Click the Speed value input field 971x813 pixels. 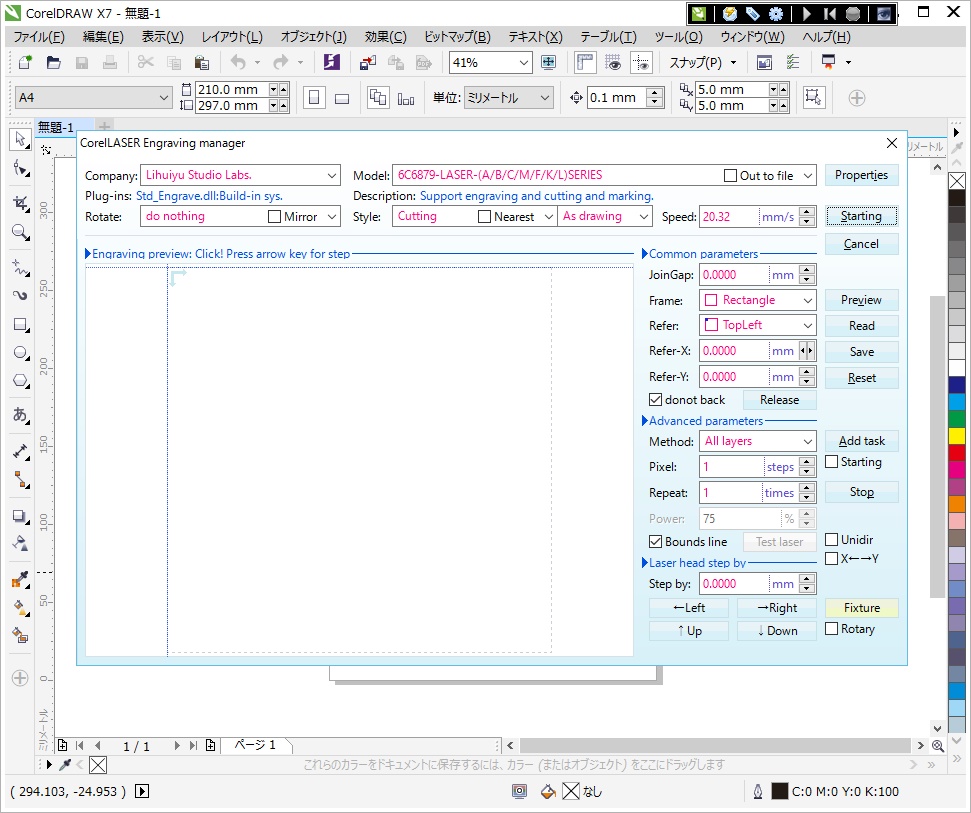tap(729, 217)
